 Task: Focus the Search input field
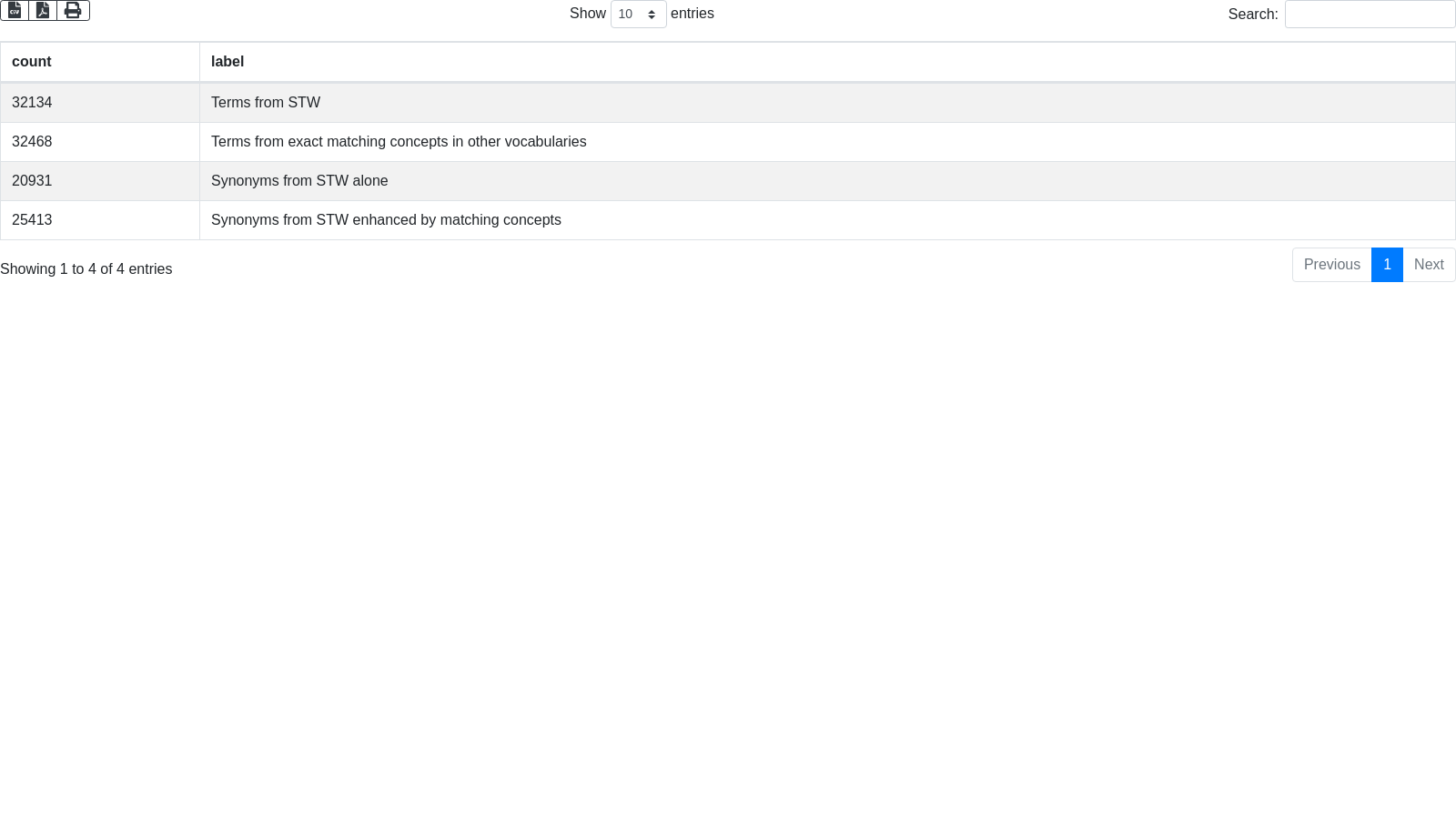click(1370, 15)
